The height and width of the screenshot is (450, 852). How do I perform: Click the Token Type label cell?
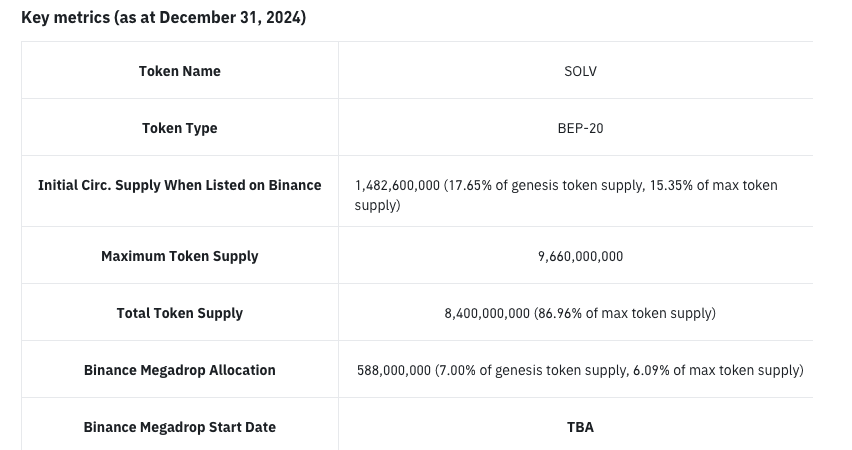pyautogui.click(x=180, y=128)
